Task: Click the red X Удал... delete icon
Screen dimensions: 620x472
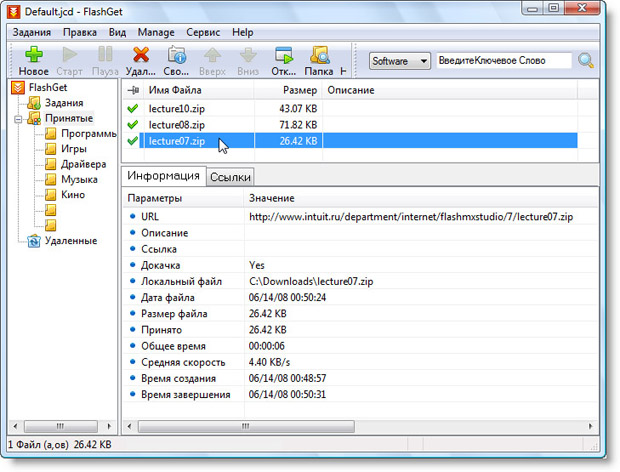Action: tap(141, 55)
